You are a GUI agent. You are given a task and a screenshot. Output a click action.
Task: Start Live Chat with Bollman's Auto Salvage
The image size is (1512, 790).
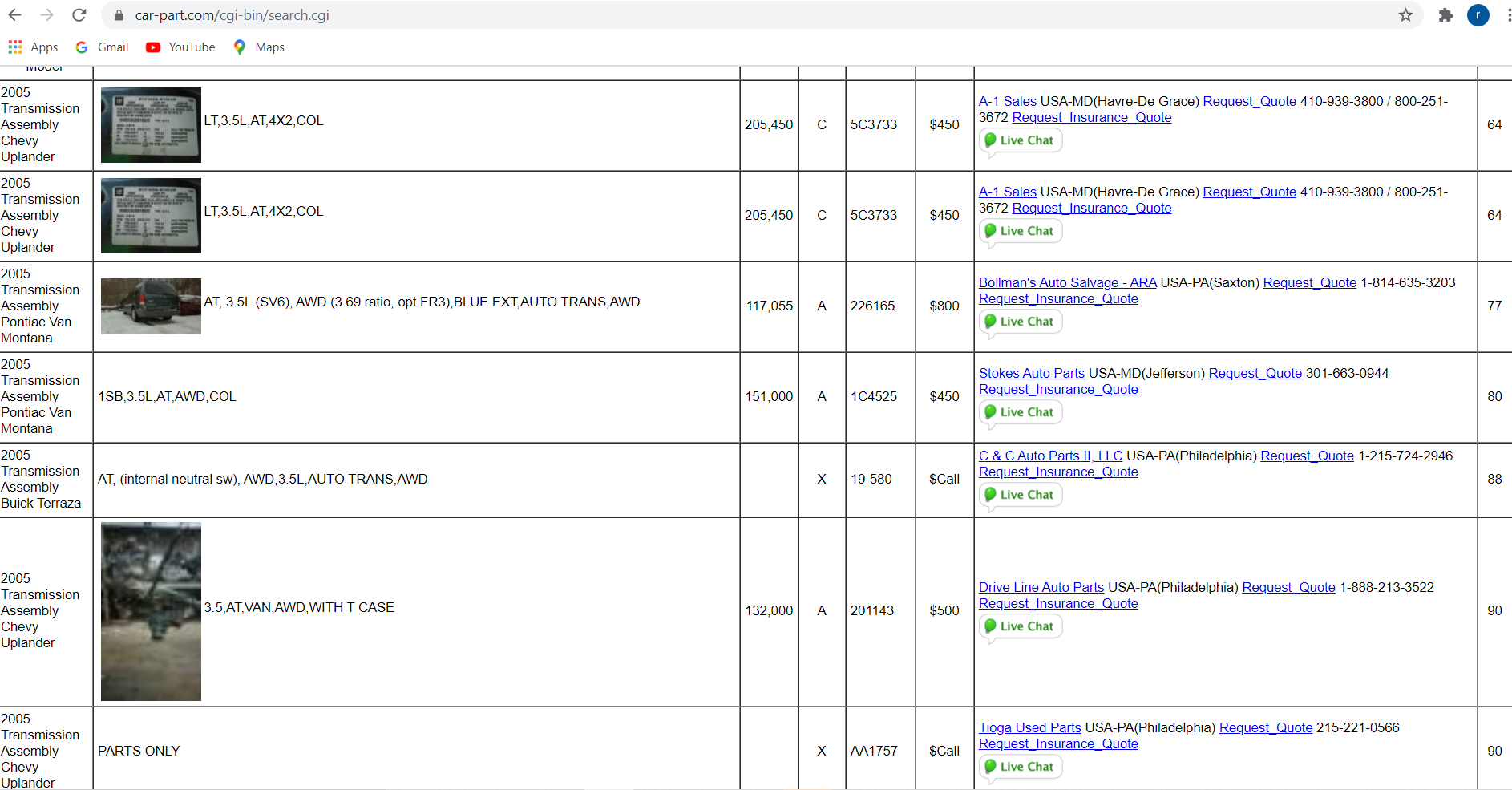pos(1021,322)
